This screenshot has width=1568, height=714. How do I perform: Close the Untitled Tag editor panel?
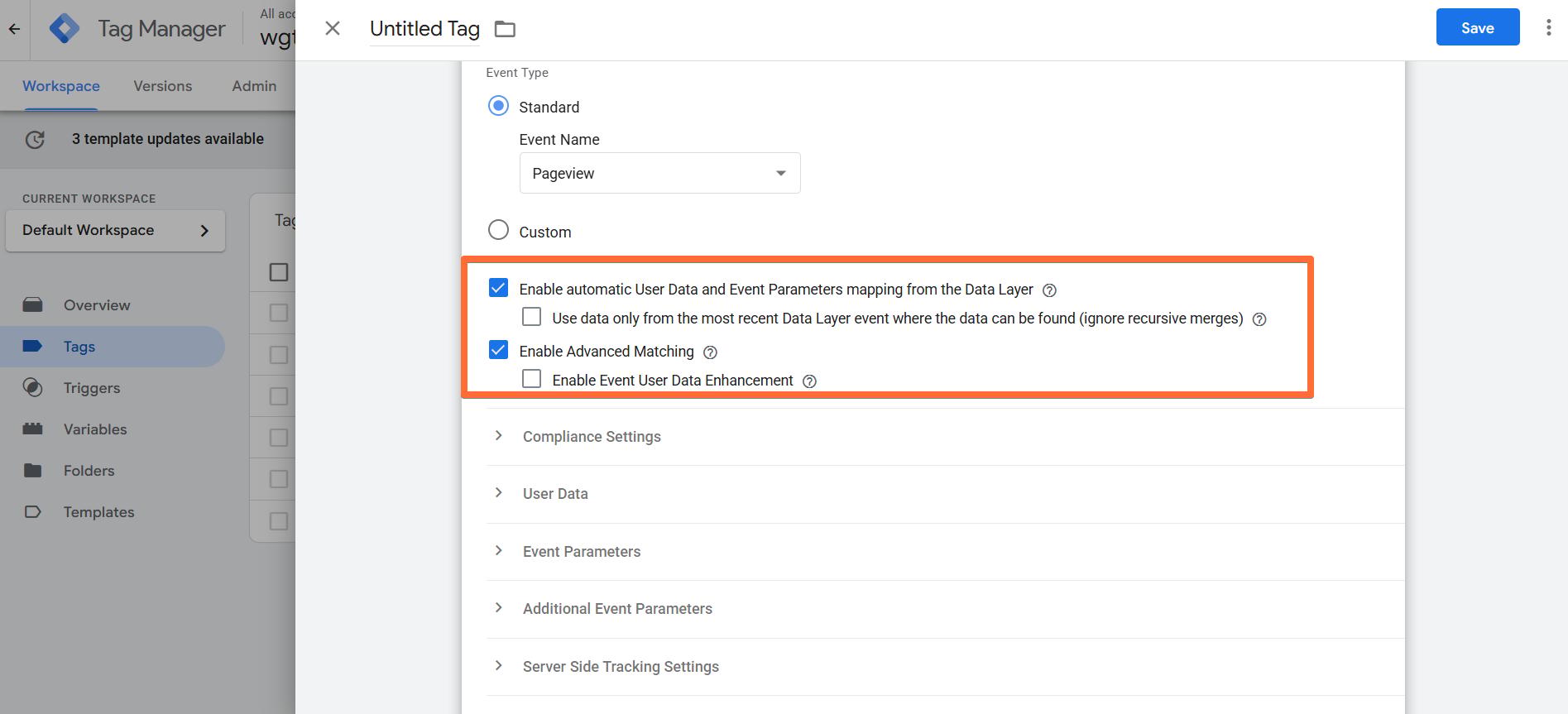(x=333, y=29)
